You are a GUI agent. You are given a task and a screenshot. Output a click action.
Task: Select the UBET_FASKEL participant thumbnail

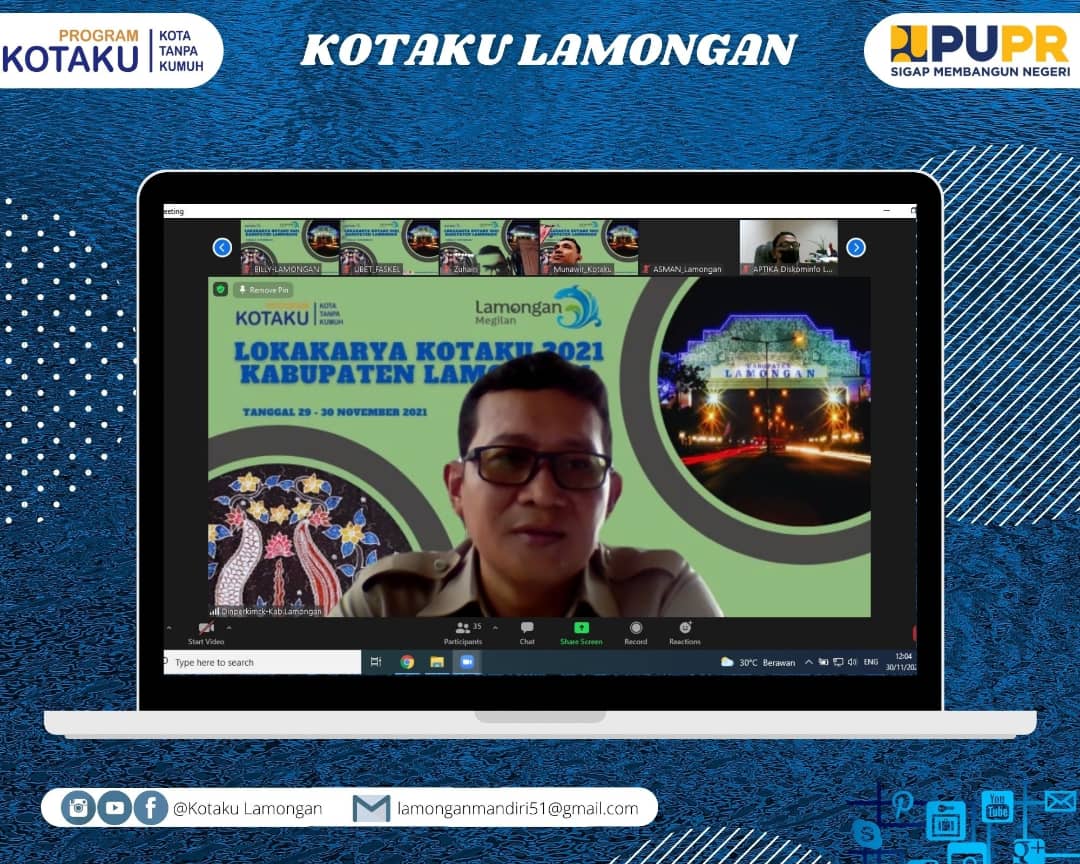(x=390, y=247)
